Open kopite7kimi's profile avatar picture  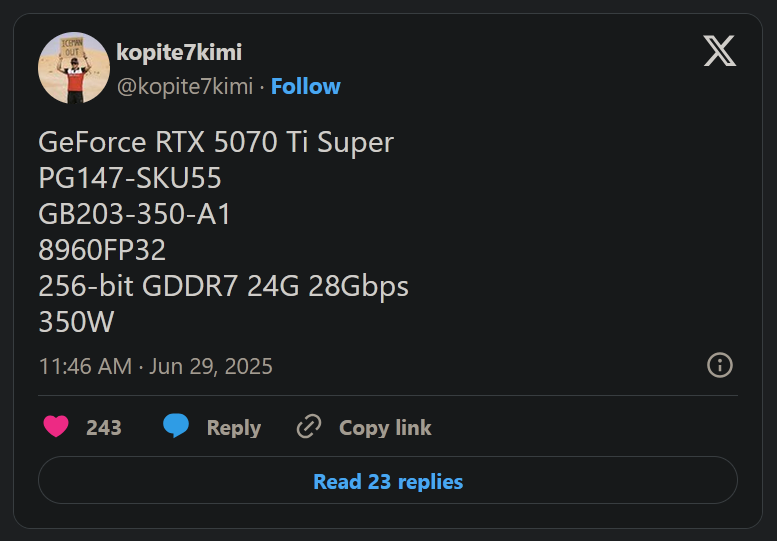(x=74, y=68)
